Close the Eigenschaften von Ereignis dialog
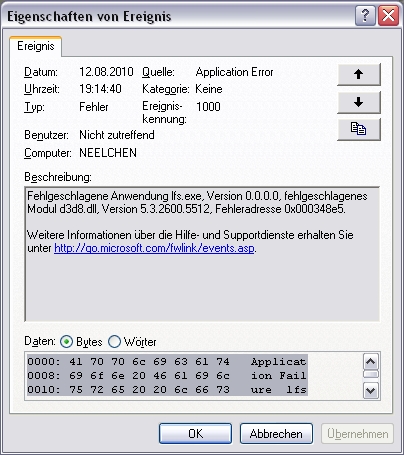 388,15
